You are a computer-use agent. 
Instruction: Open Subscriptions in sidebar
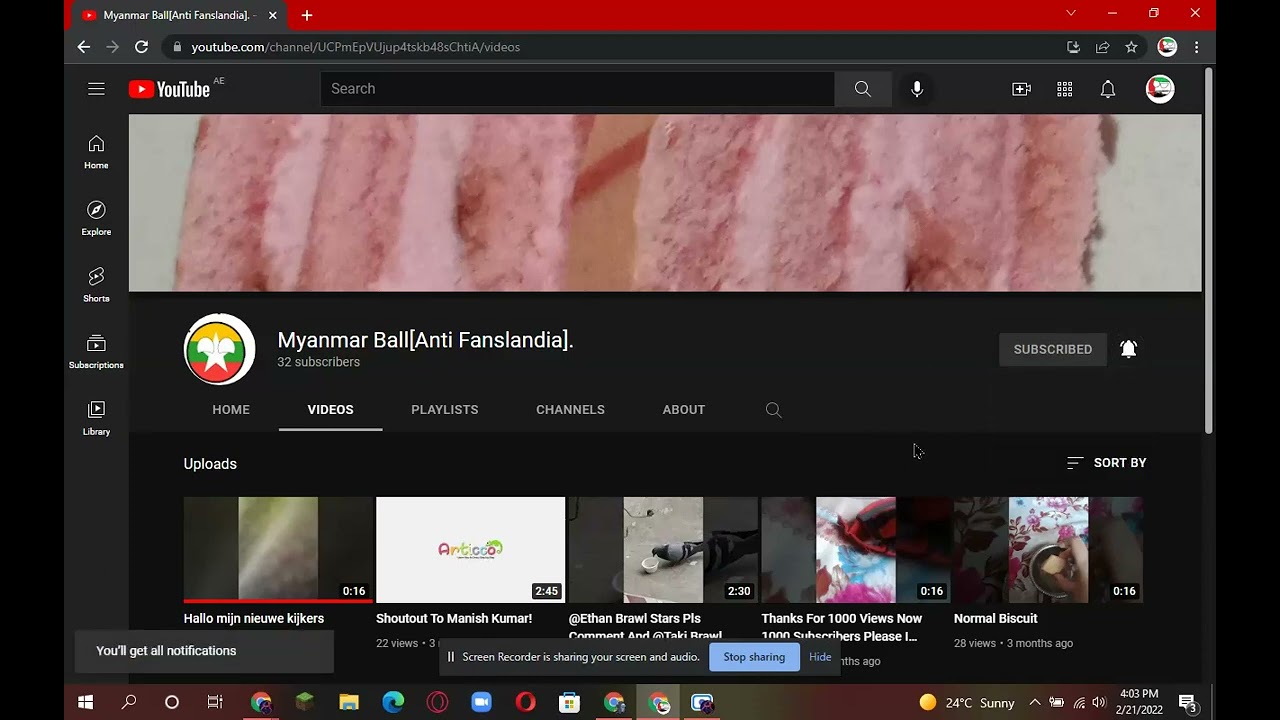tap(96, 352)
